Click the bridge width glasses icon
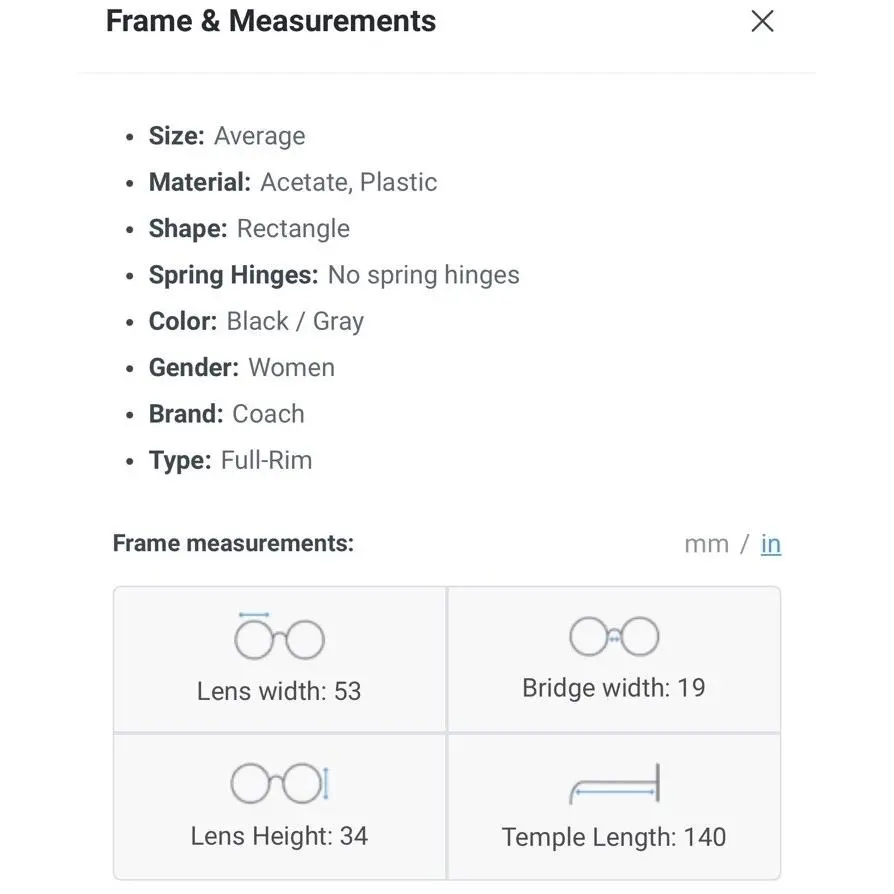This screenshot has height=894, width=894. pyautogui.click(x=615, y=636)
